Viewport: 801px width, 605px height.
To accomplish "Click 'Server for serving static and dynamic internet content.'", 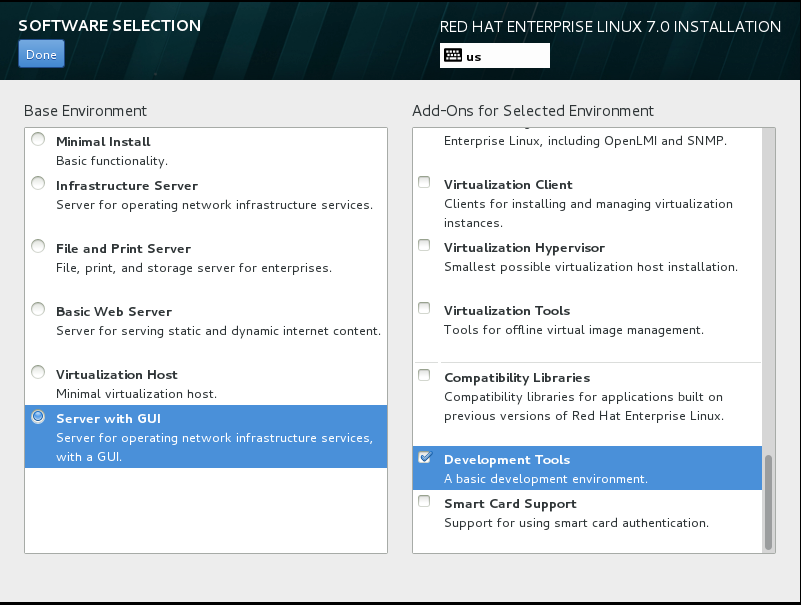I will [x=219, y=331].
